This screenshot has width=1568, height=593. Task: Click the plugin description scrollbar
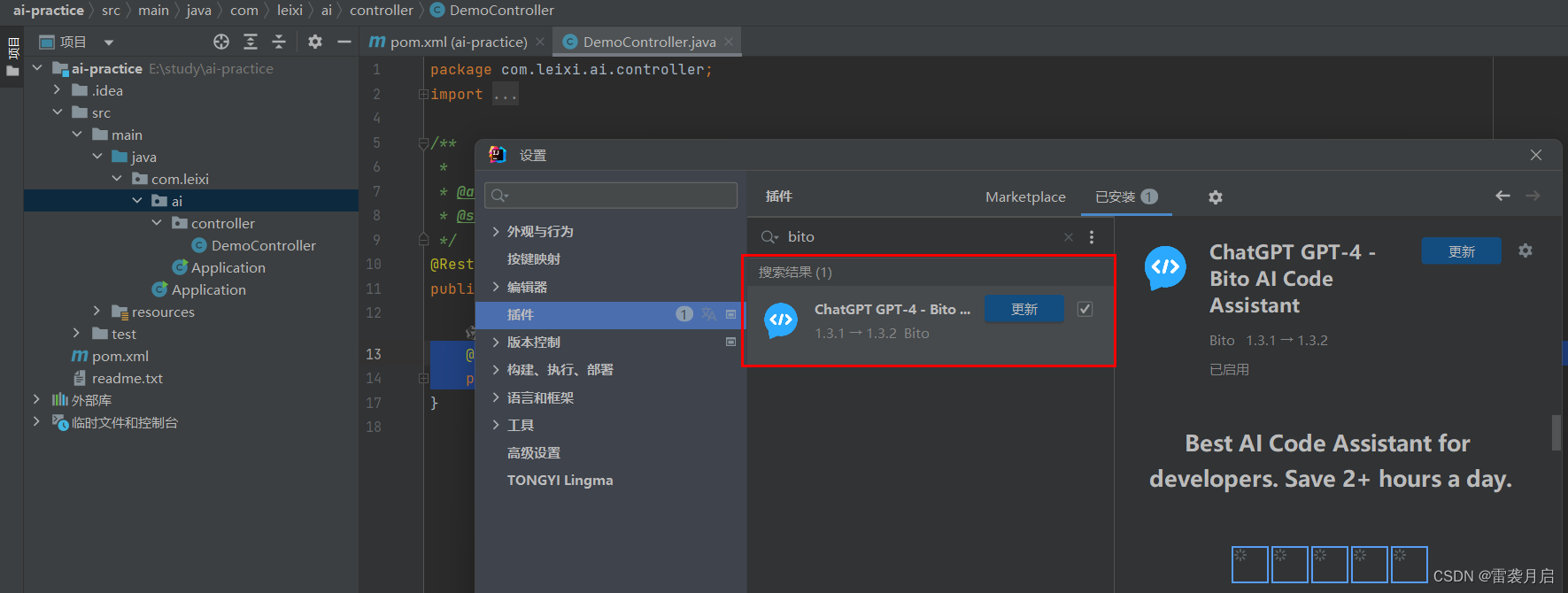pos(1556,433)
